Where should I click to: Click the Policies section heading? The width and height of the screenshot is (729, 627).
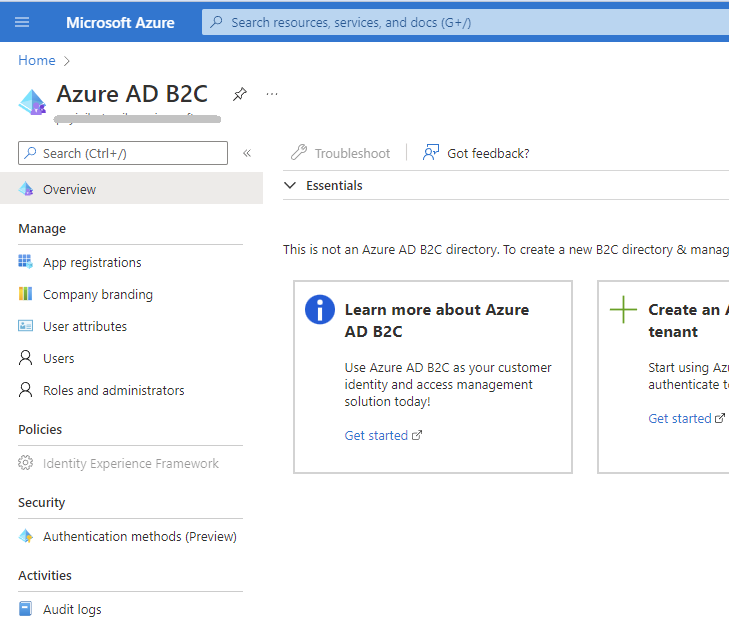(x=40, y=429)
